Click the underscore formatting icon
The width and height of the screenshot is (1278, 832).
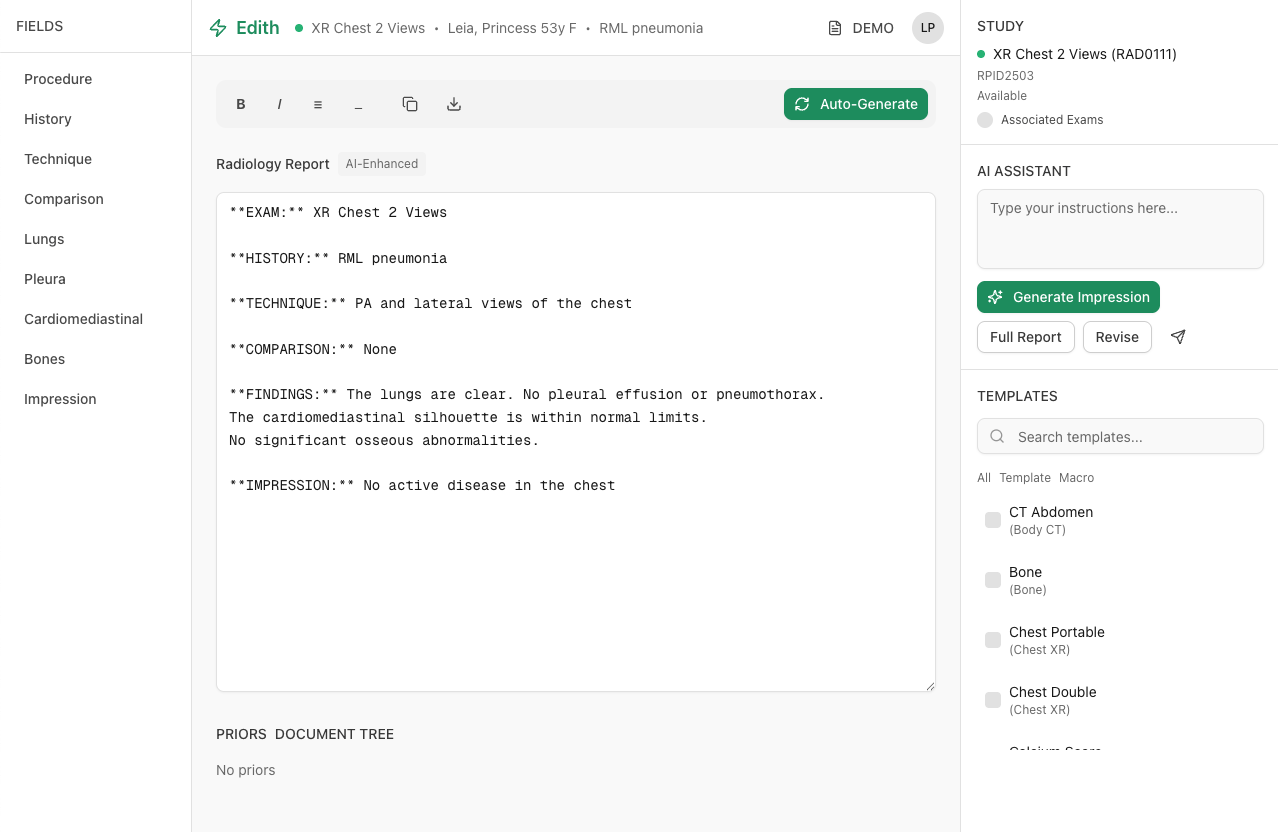coord(358,104)
